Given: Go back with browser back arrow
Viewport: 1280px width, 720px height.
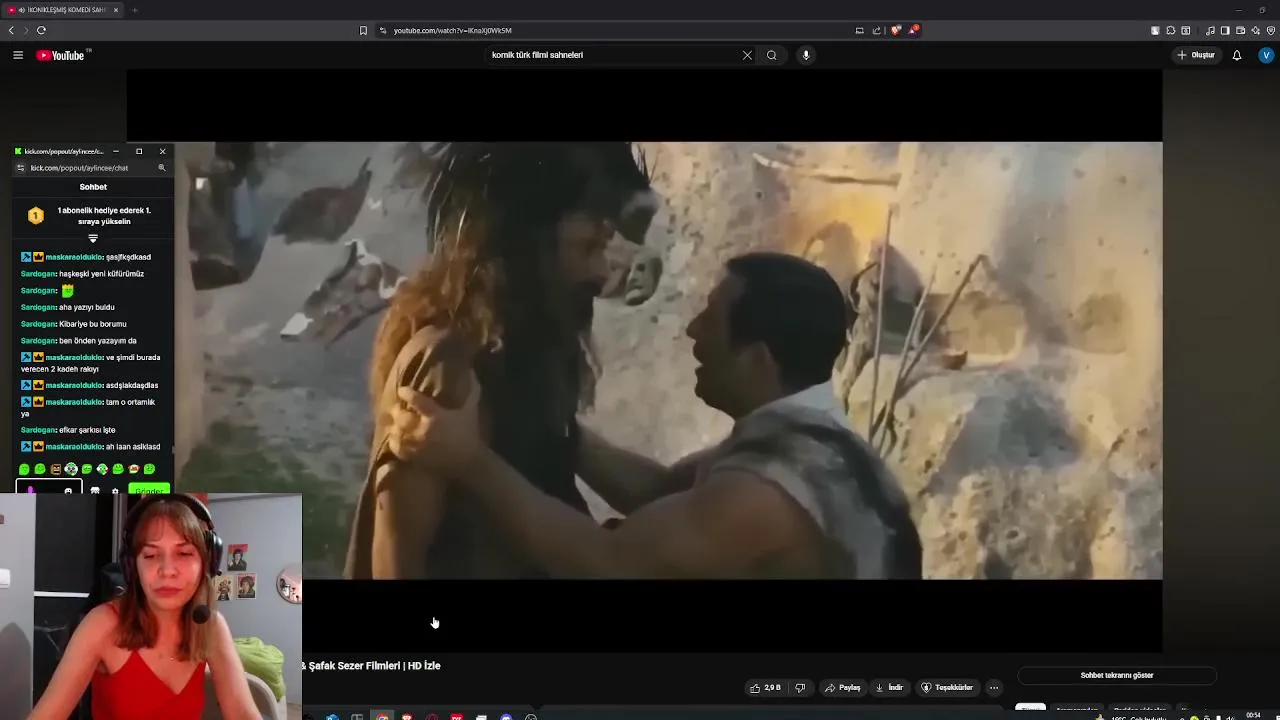Looking at the screenshot, I should [11, 30].
